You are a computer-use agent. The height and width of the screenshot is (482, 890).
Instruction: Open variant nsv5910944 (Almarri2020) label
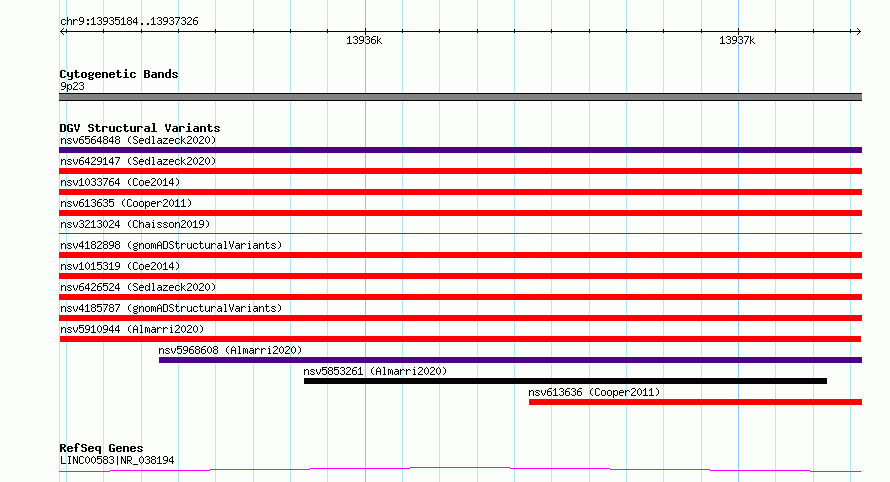(132, 329)
